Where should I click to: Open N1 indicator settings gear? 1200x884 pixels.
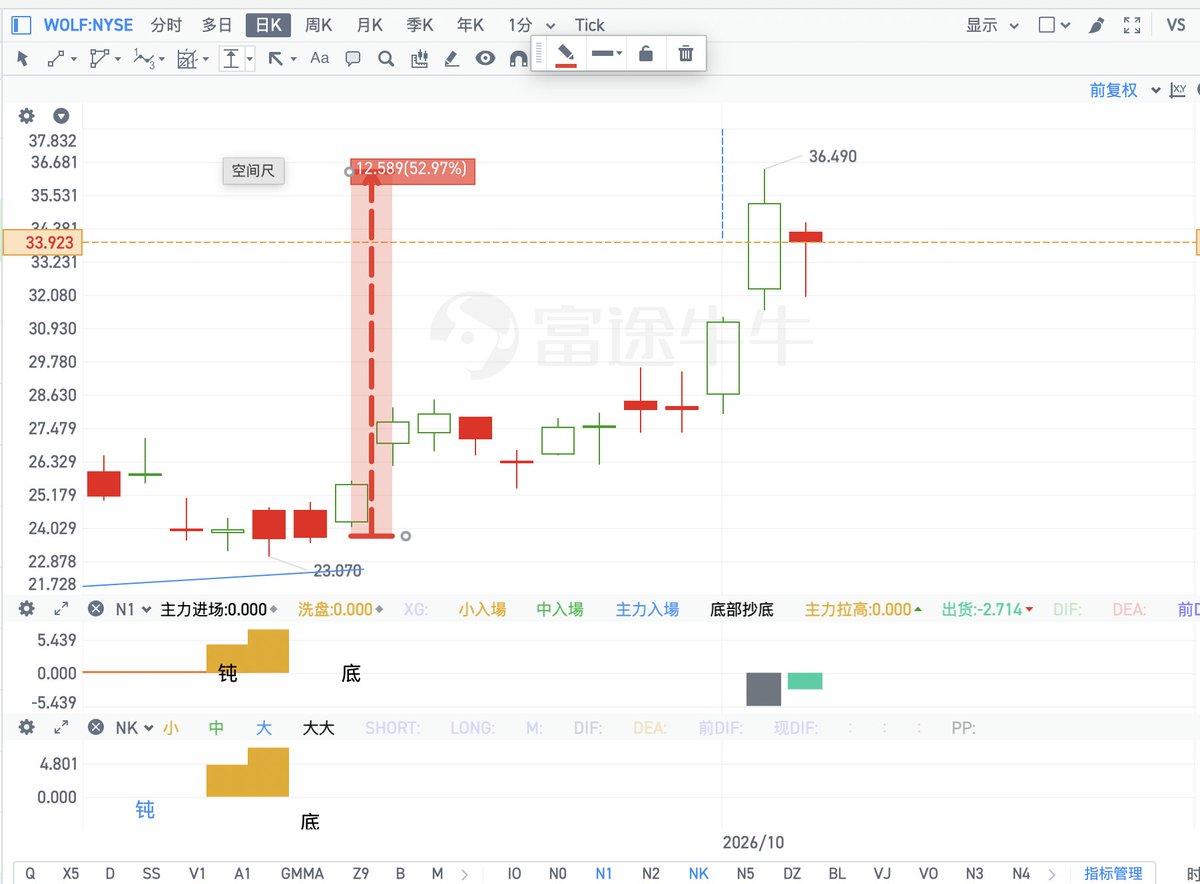(x=27, y=608)
